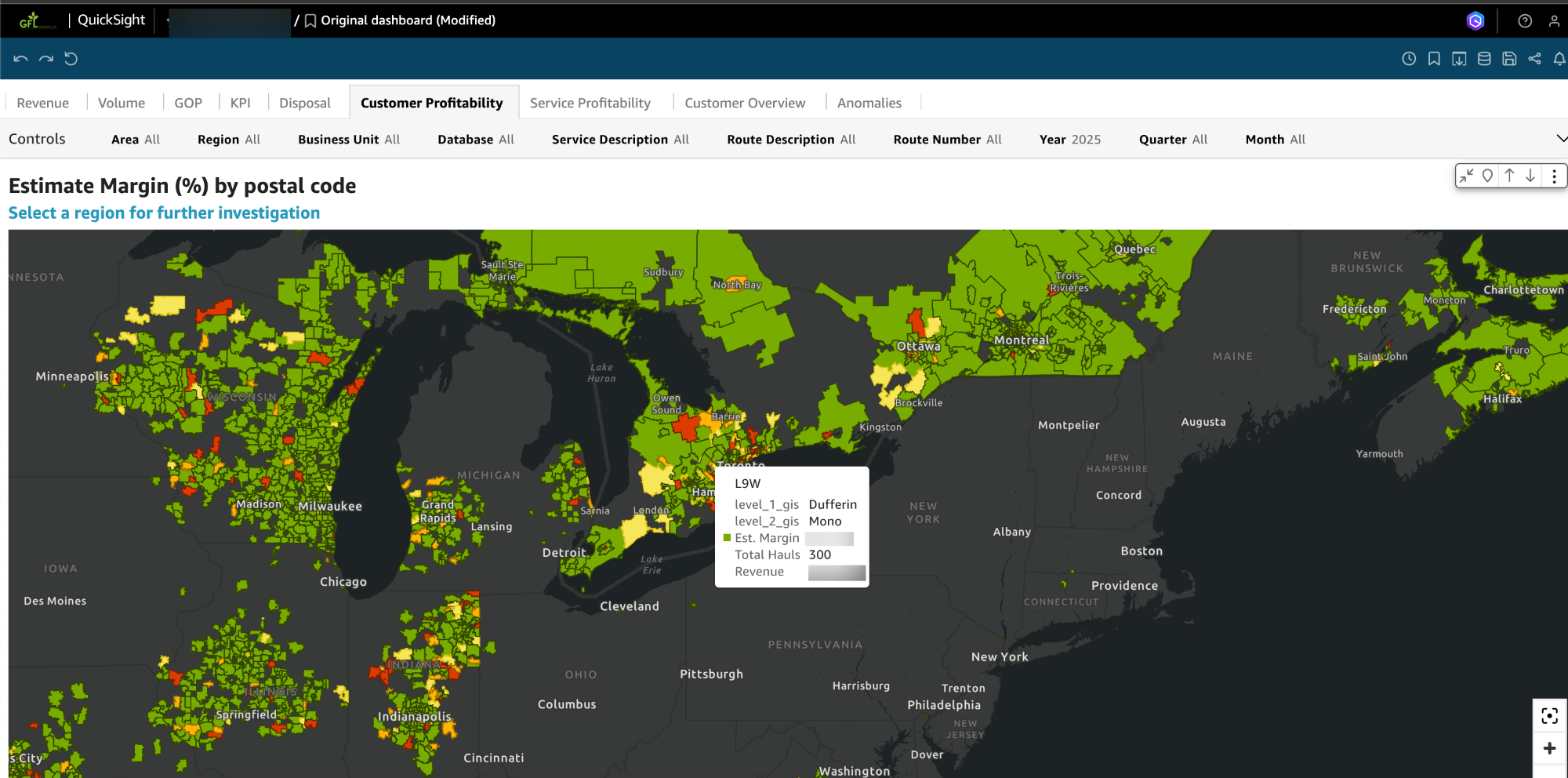1568x778 pixels.
Task: Open the schedule clock icon
Action: 1409,59
